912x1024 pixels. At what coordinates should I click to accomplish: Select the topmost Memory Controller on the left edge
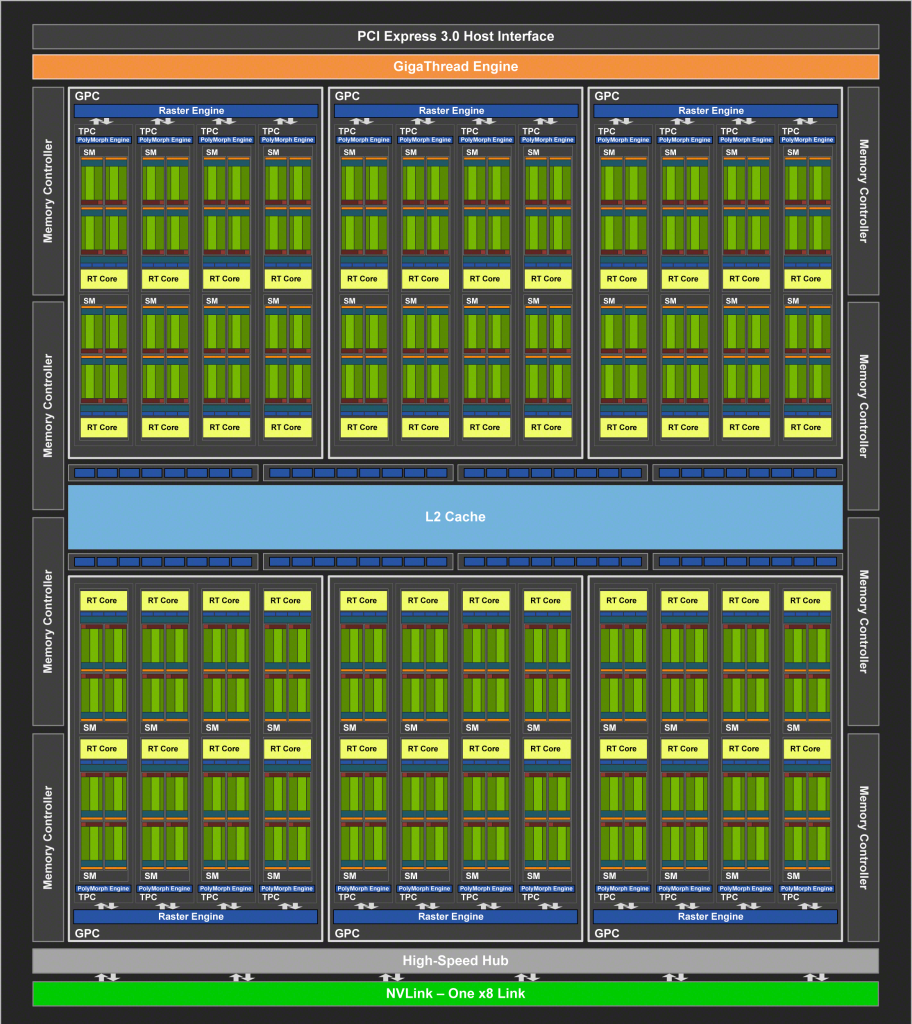coord(48,191)
